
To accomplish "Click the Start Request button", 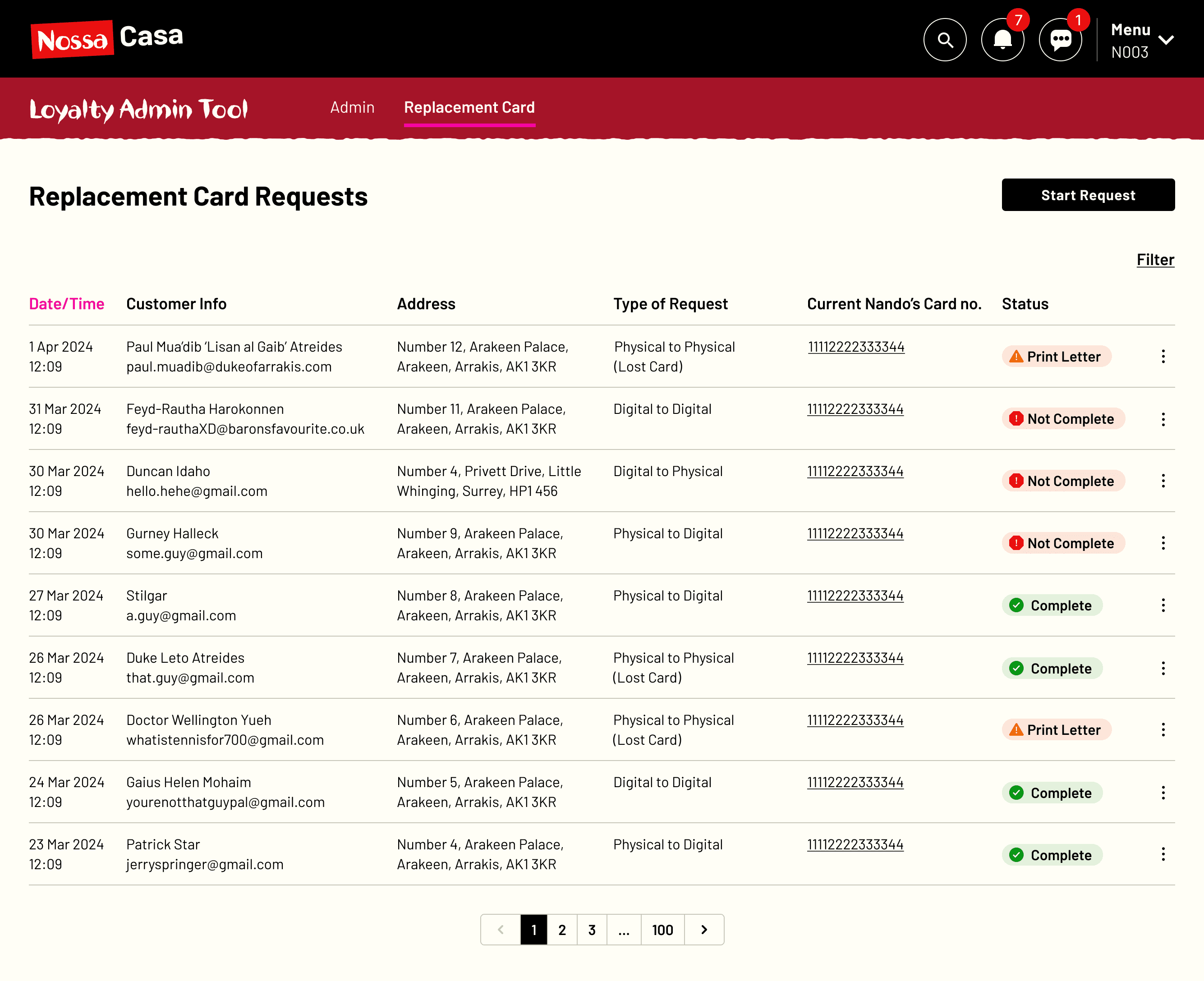I will (1088, 195).
